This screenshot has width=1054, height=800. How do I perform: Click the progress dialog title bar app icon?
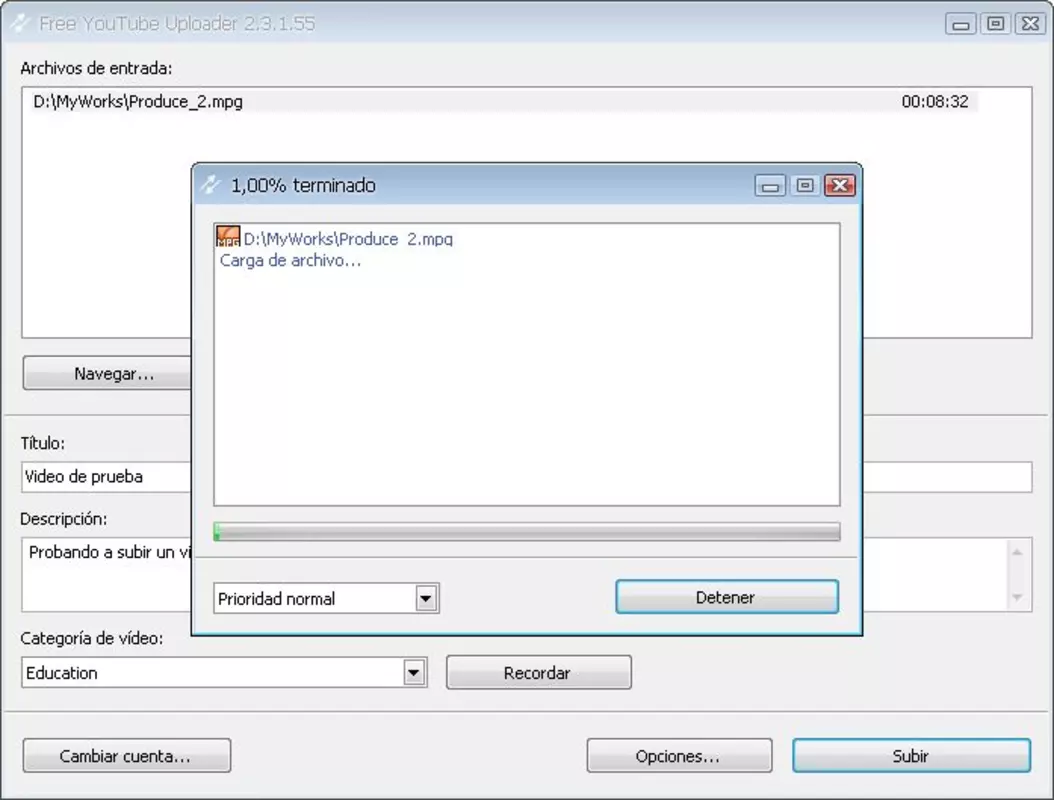click(210, 185)
